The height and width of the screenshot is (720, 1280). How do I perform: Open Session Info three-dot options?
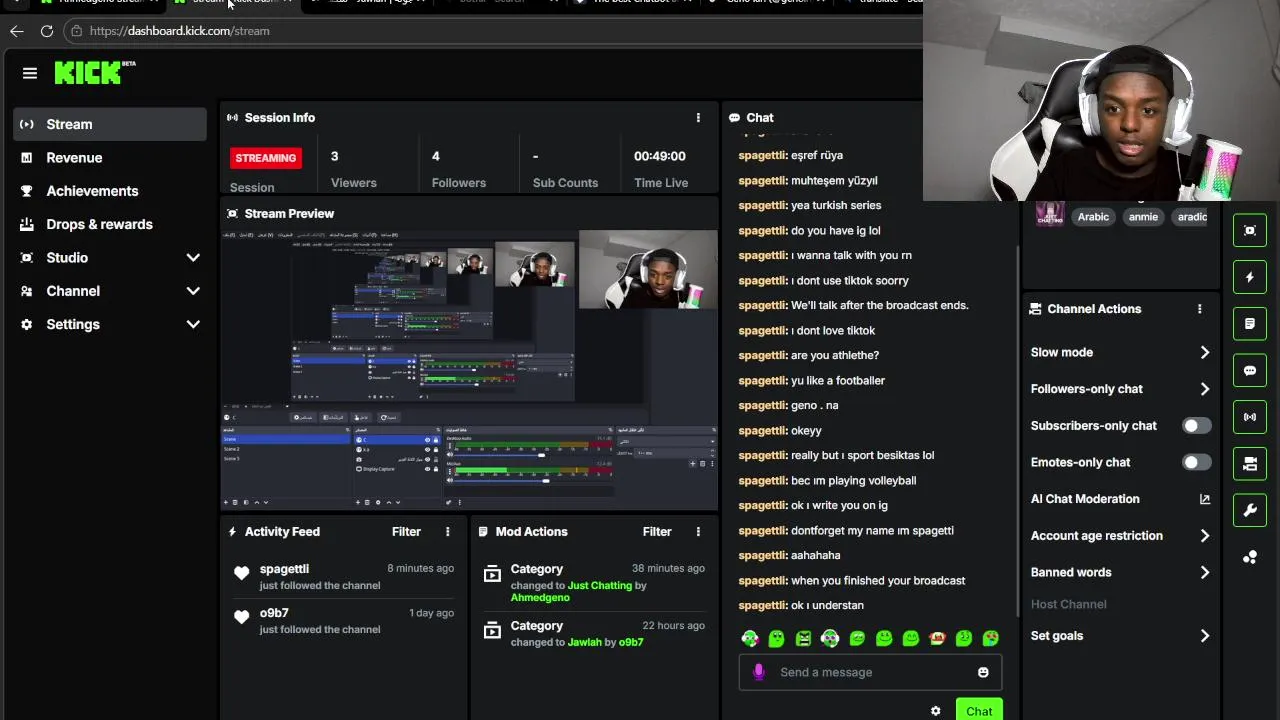click(x=698, y=118)
